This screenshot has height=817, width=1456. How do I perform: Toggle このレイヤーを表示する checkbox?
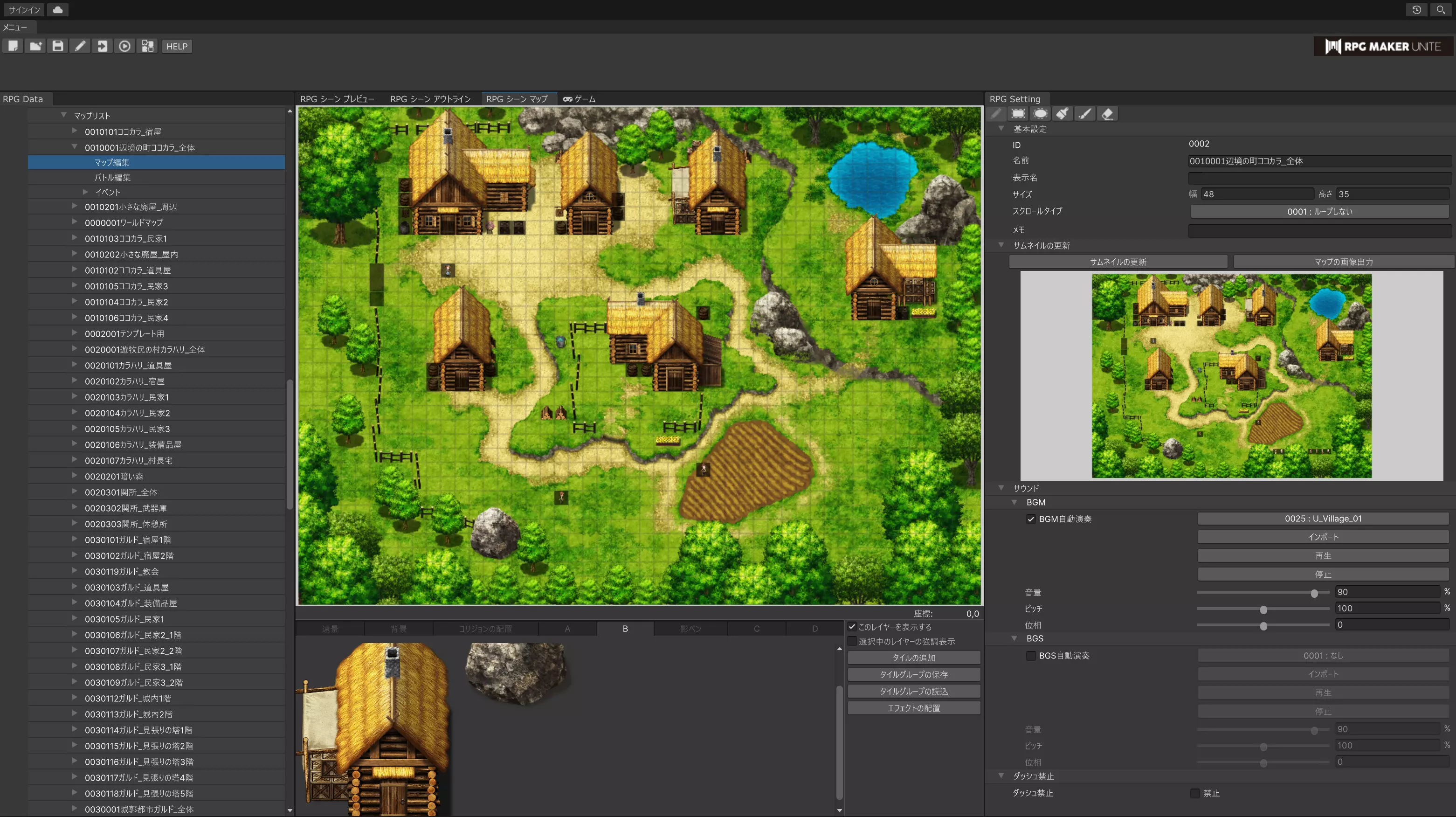pyautogui.click(x=852, y=626)
